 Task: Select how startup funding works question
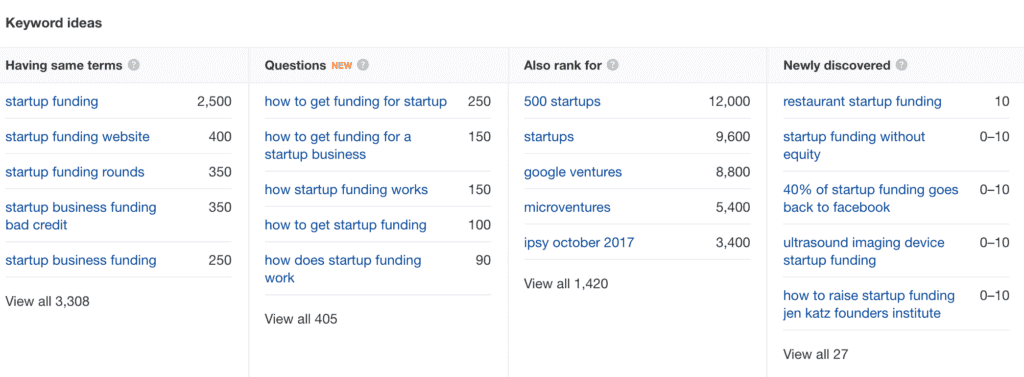346,189
